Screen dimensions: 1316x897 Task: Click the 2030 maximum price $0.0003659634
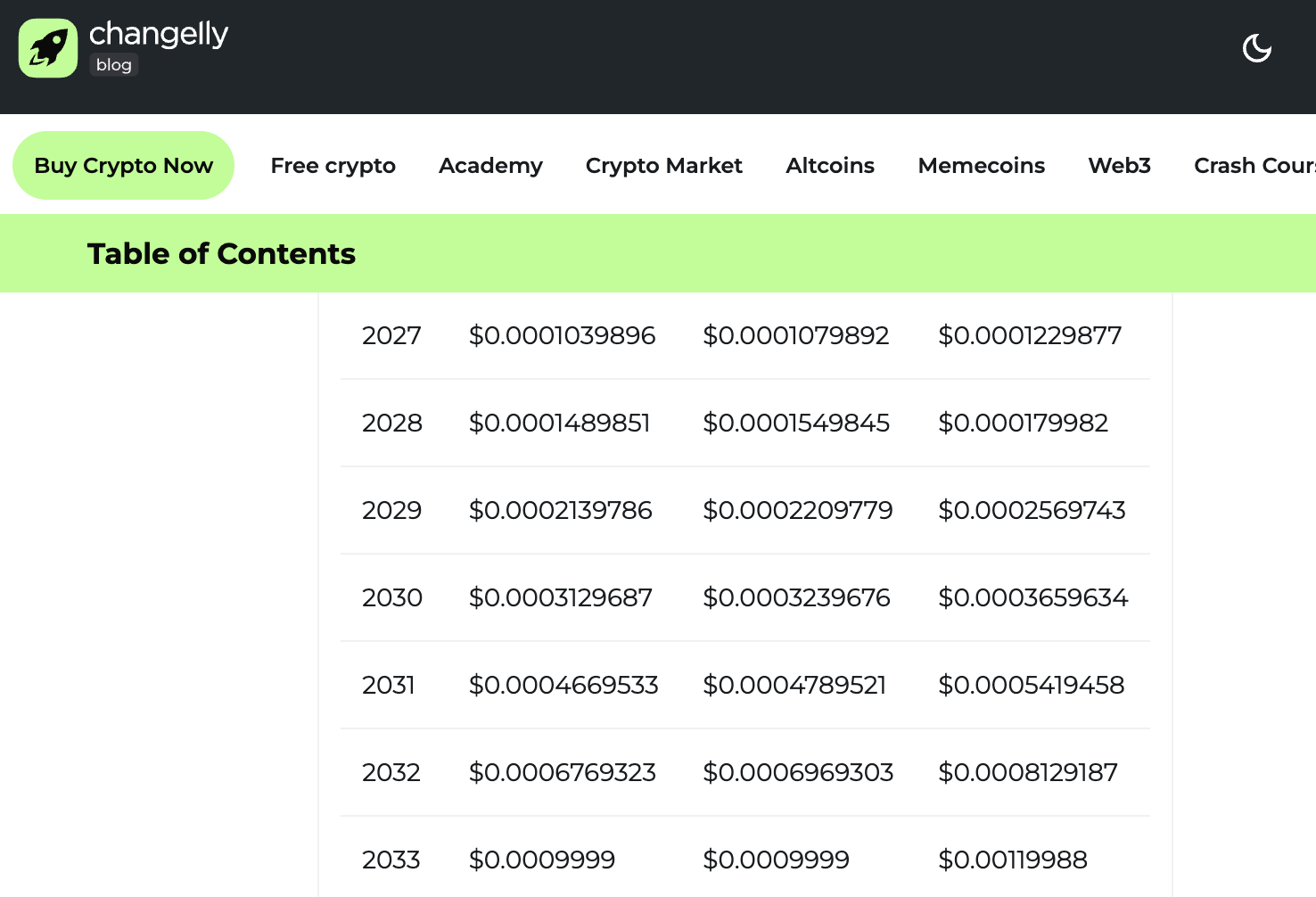point(1032,598)
